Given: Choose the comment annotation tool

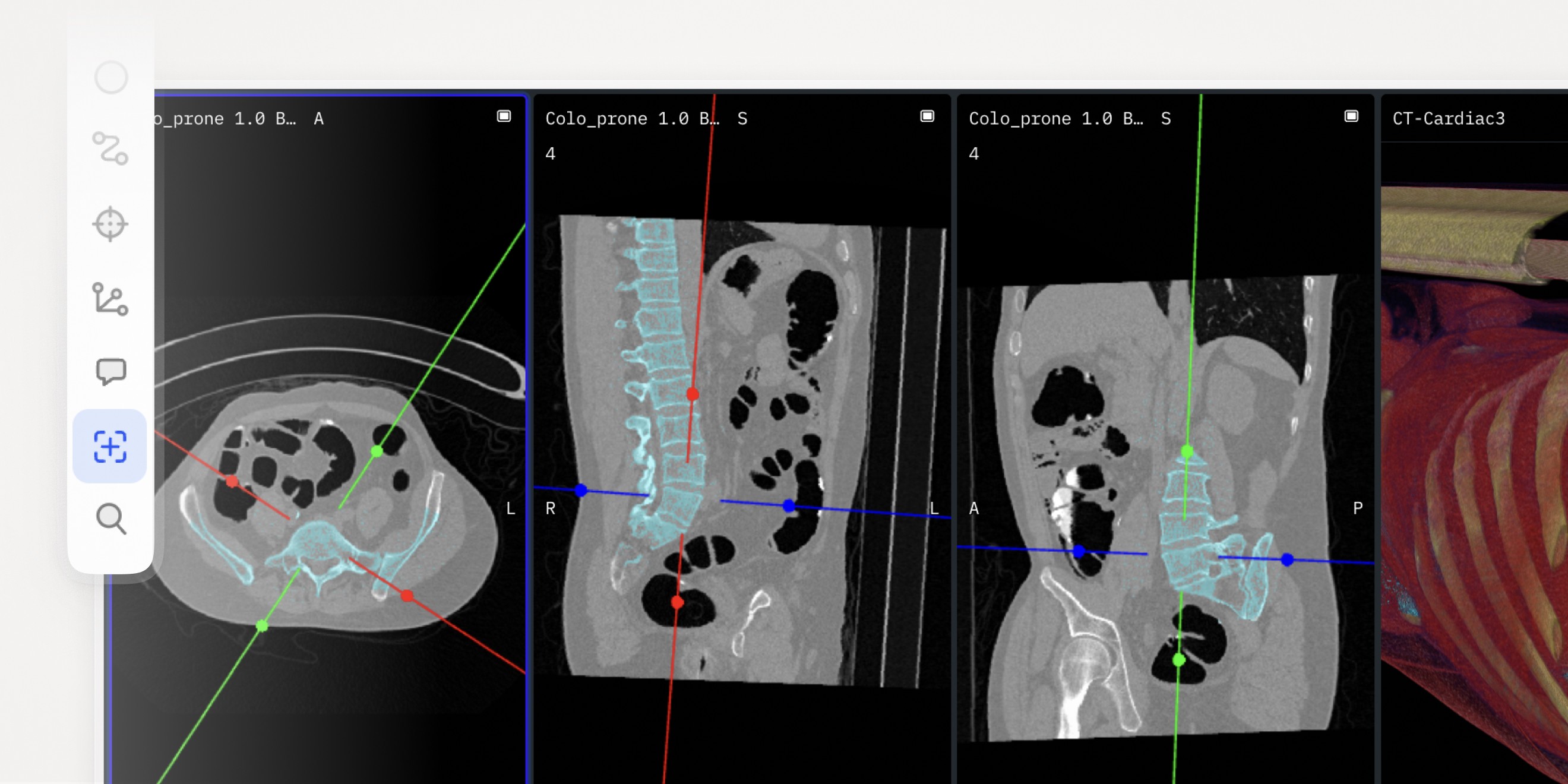Looking at the screenshot, I should [x=111, y=371].
